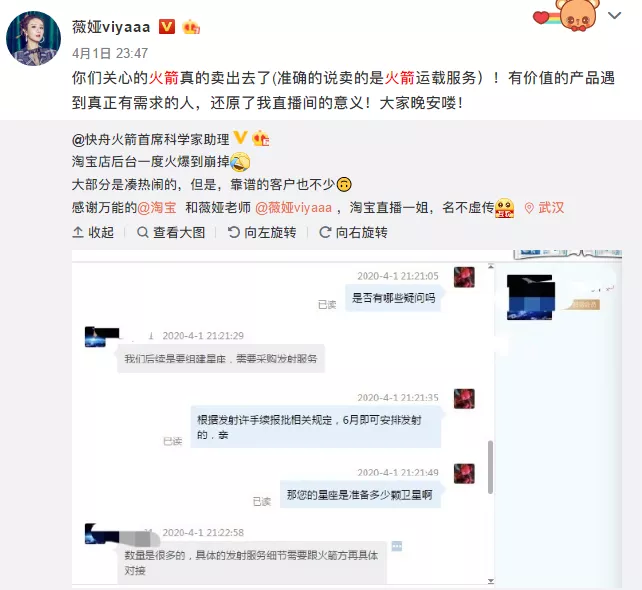
Task: Open 查看大图 to view full image
Action: 171,233
